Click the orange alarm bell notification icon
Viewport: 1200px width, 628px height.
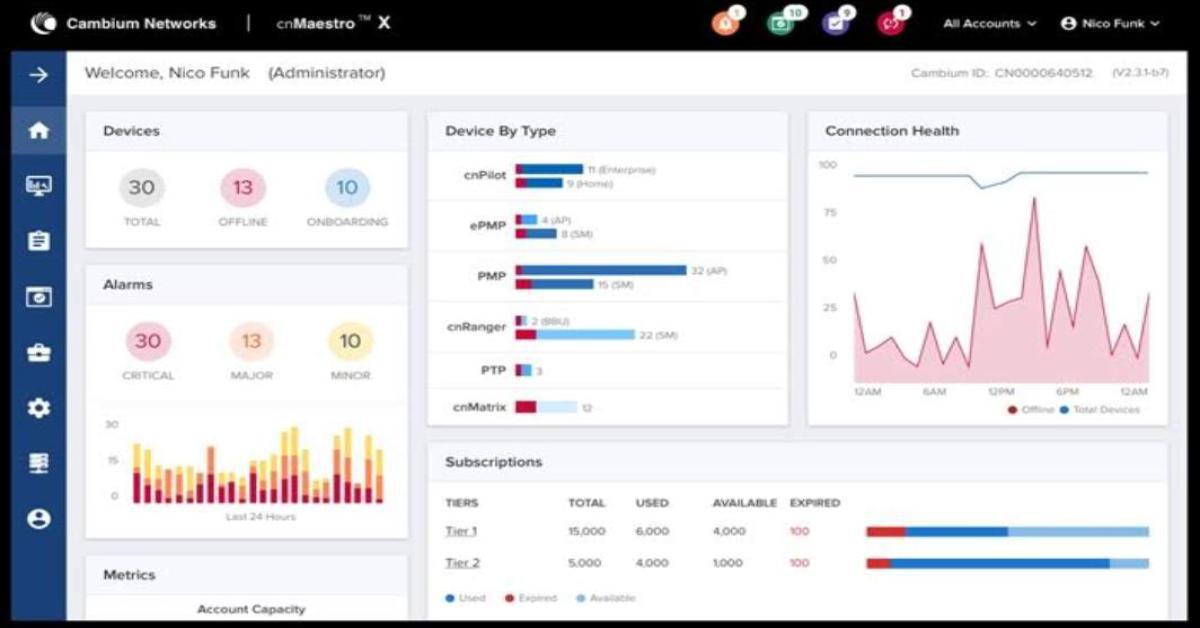point(724,23)
